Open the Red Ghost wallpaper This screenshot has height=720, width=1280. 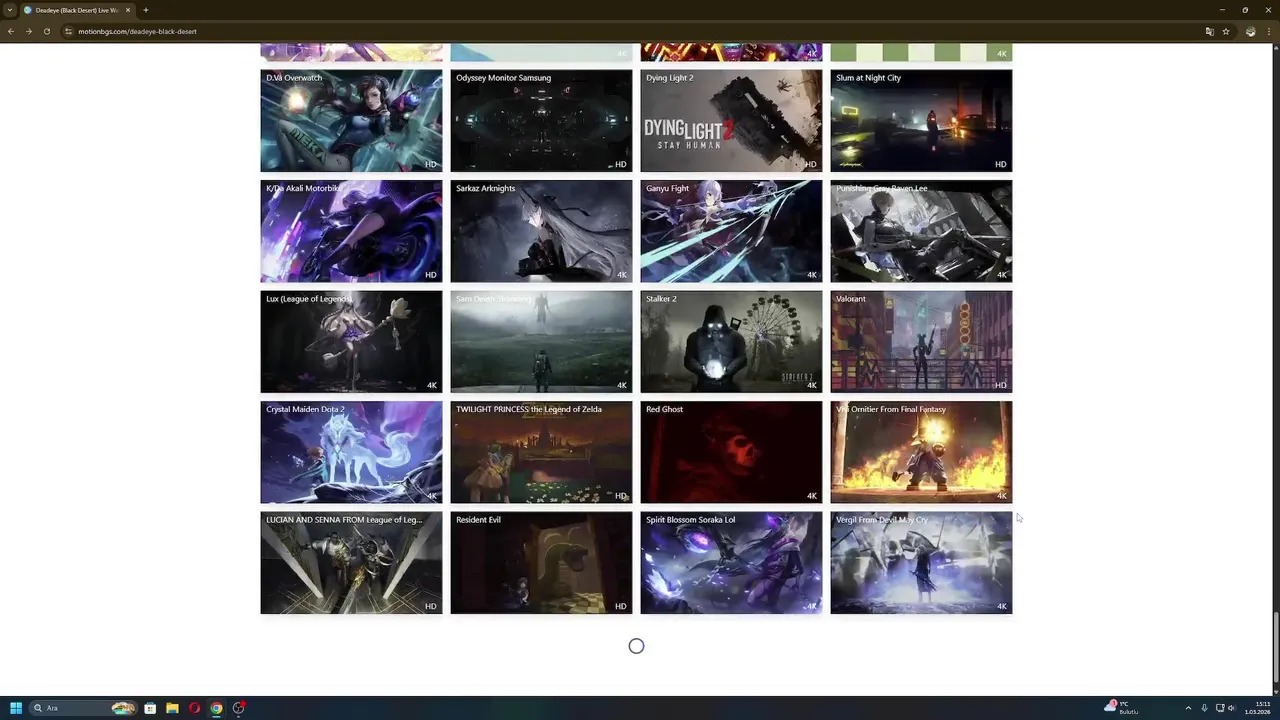[x=731, y=452]
